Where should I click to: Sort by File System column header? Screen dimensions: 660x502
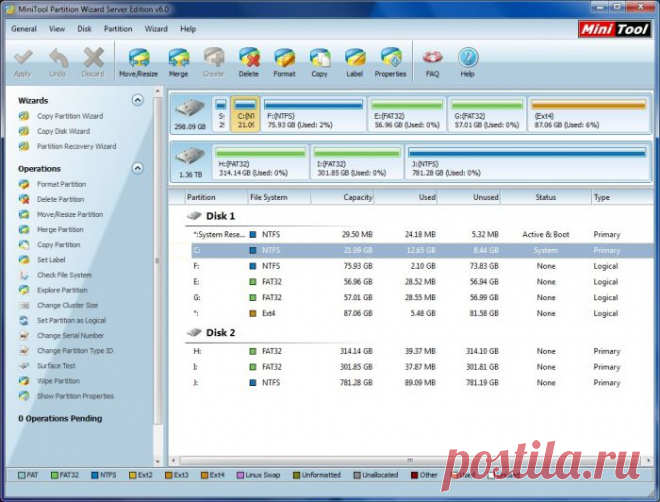[x=279, y=197]
